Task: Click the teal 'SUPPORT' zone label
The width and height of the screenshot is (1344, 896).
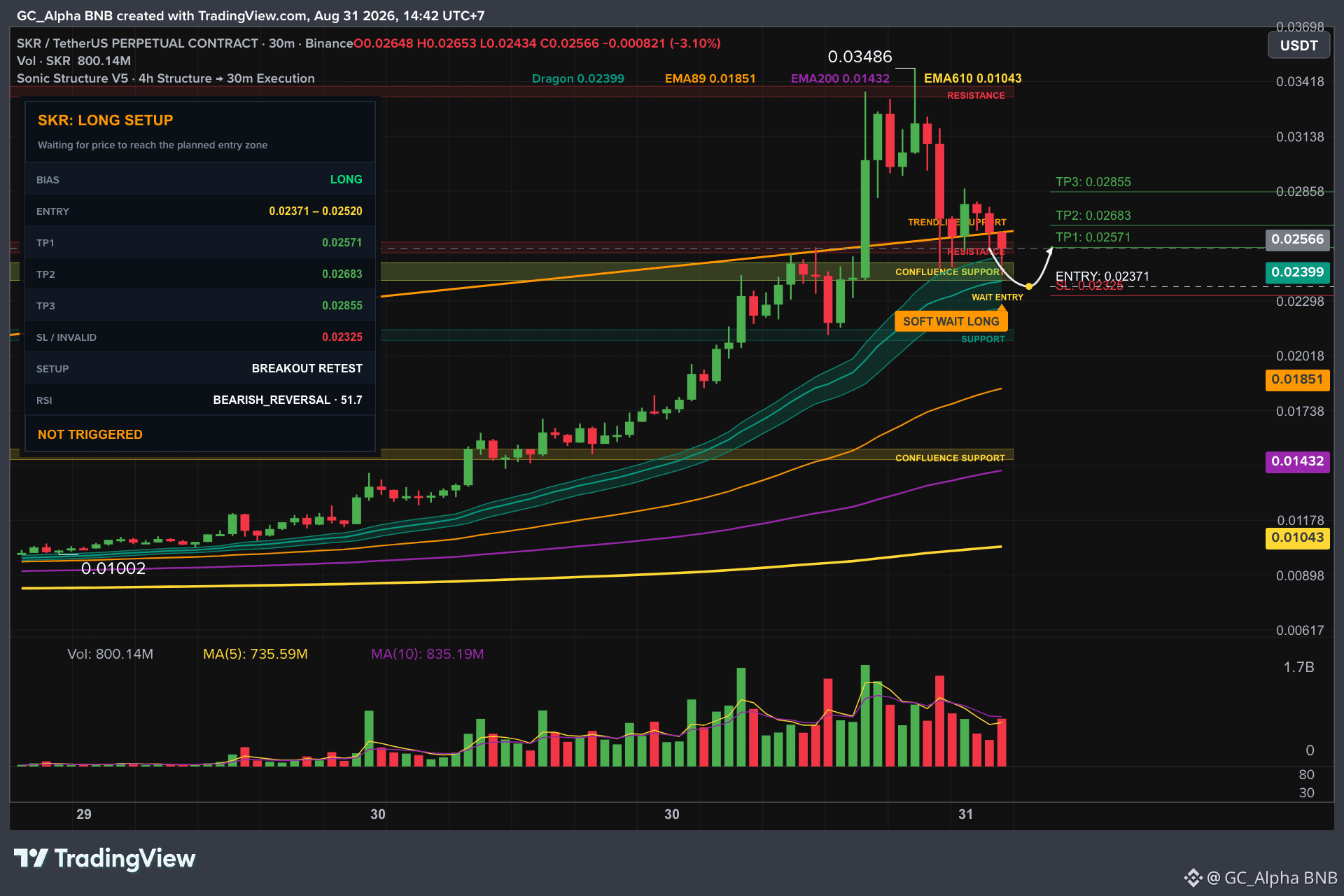Action: point(983,339)
